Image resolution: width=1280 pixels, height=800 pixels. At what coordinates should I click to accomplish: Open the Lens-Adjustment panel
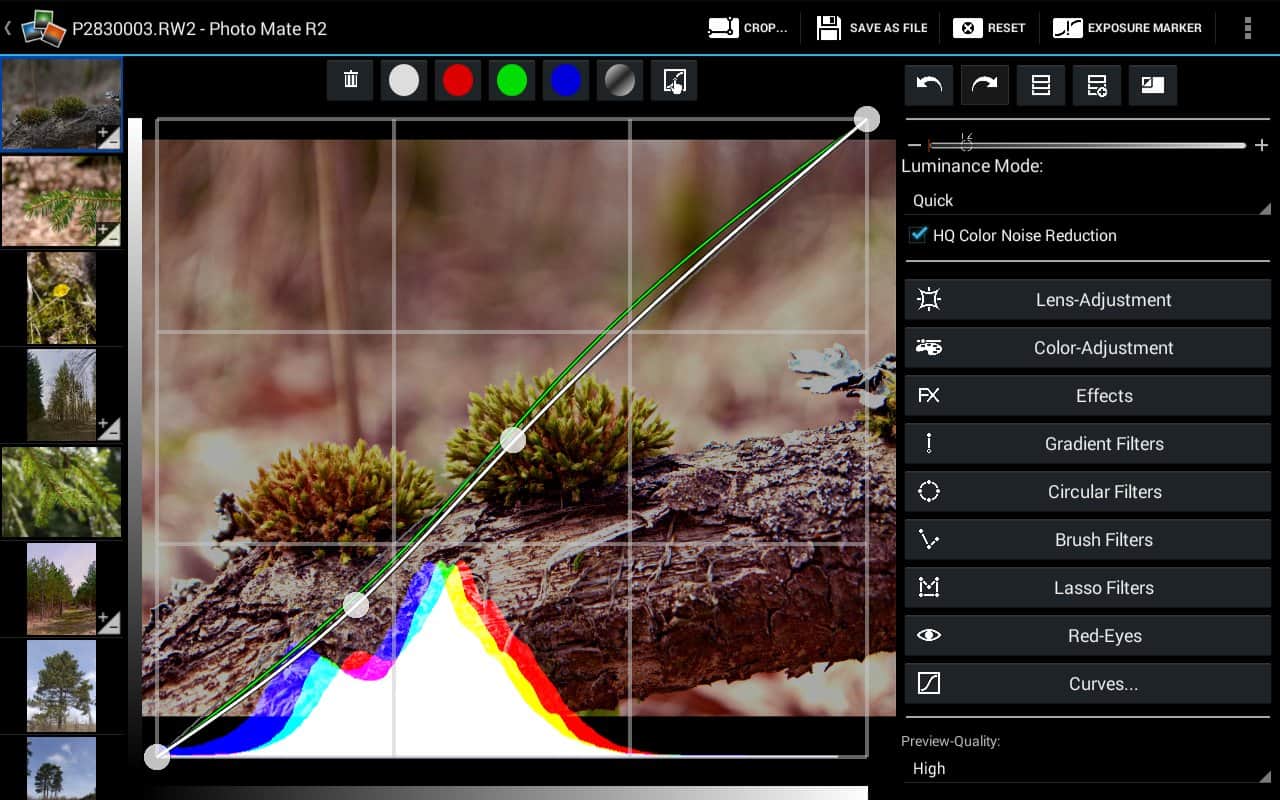[x=1087, y=300]
